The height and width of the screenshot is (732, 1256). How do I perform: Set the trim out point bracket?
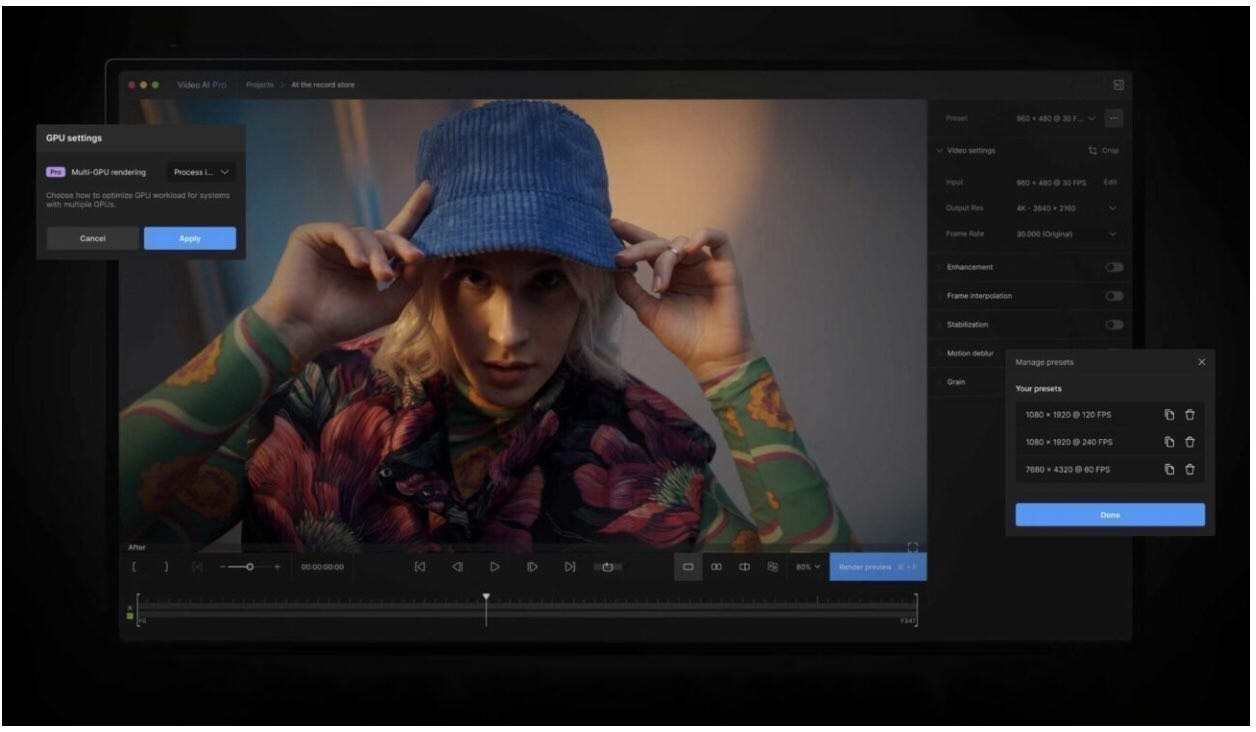pos(166,567)
